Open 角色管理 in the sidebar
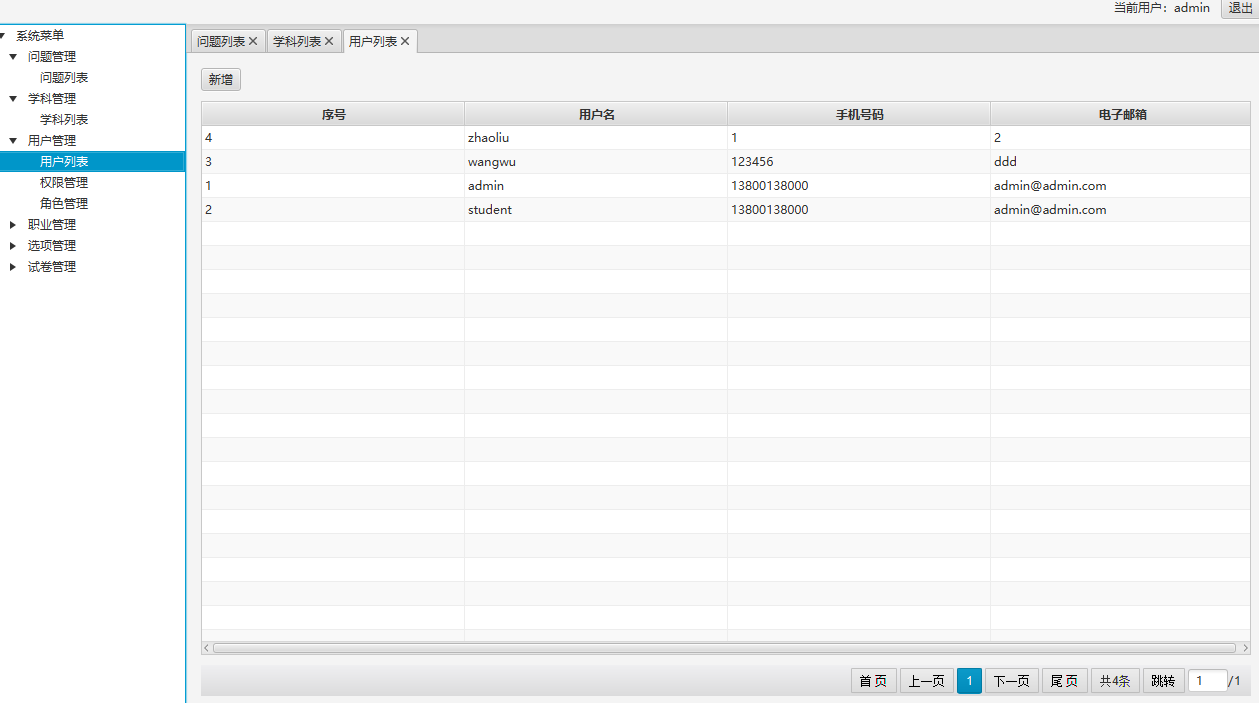The image size is (1259, 703). tap(64, 204)
